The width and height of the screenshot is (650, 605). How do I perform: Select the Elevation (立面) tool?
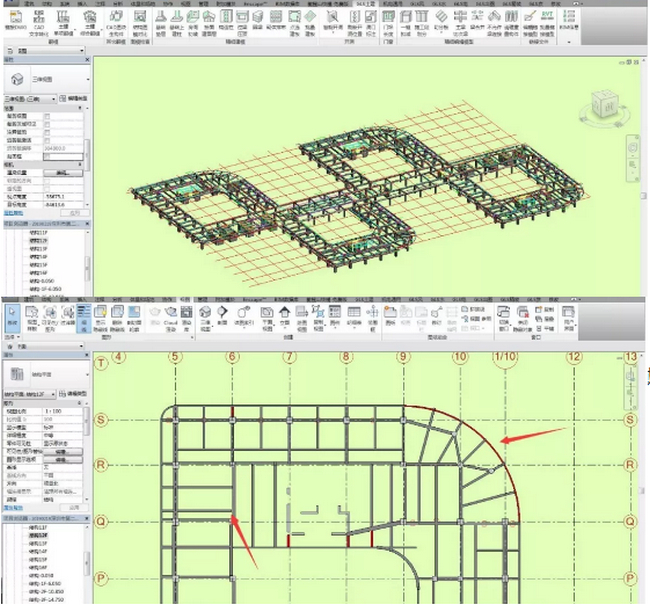(x=284, y=316)
